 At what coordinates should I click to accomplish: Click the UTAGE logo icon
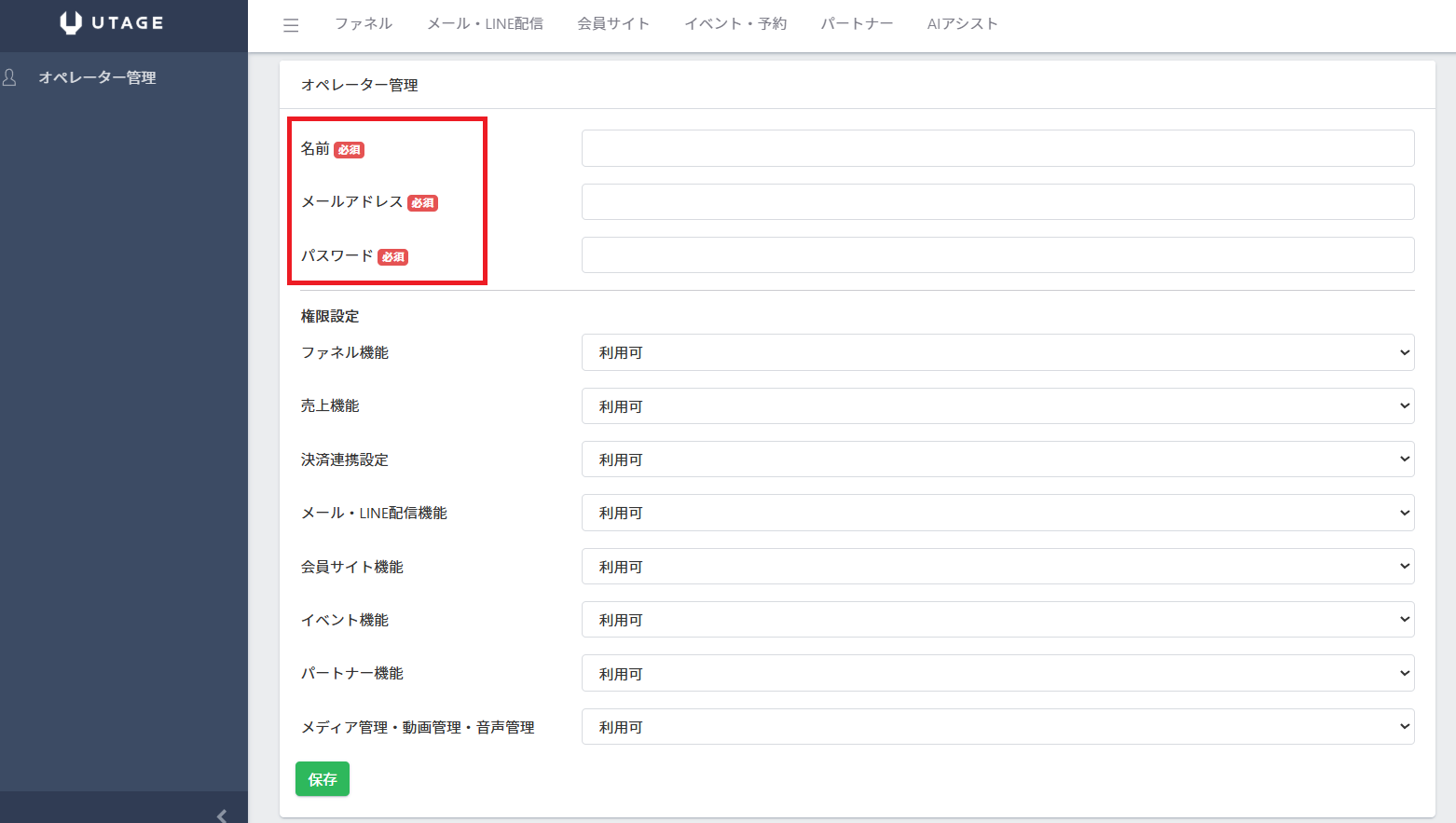(71, 23)
